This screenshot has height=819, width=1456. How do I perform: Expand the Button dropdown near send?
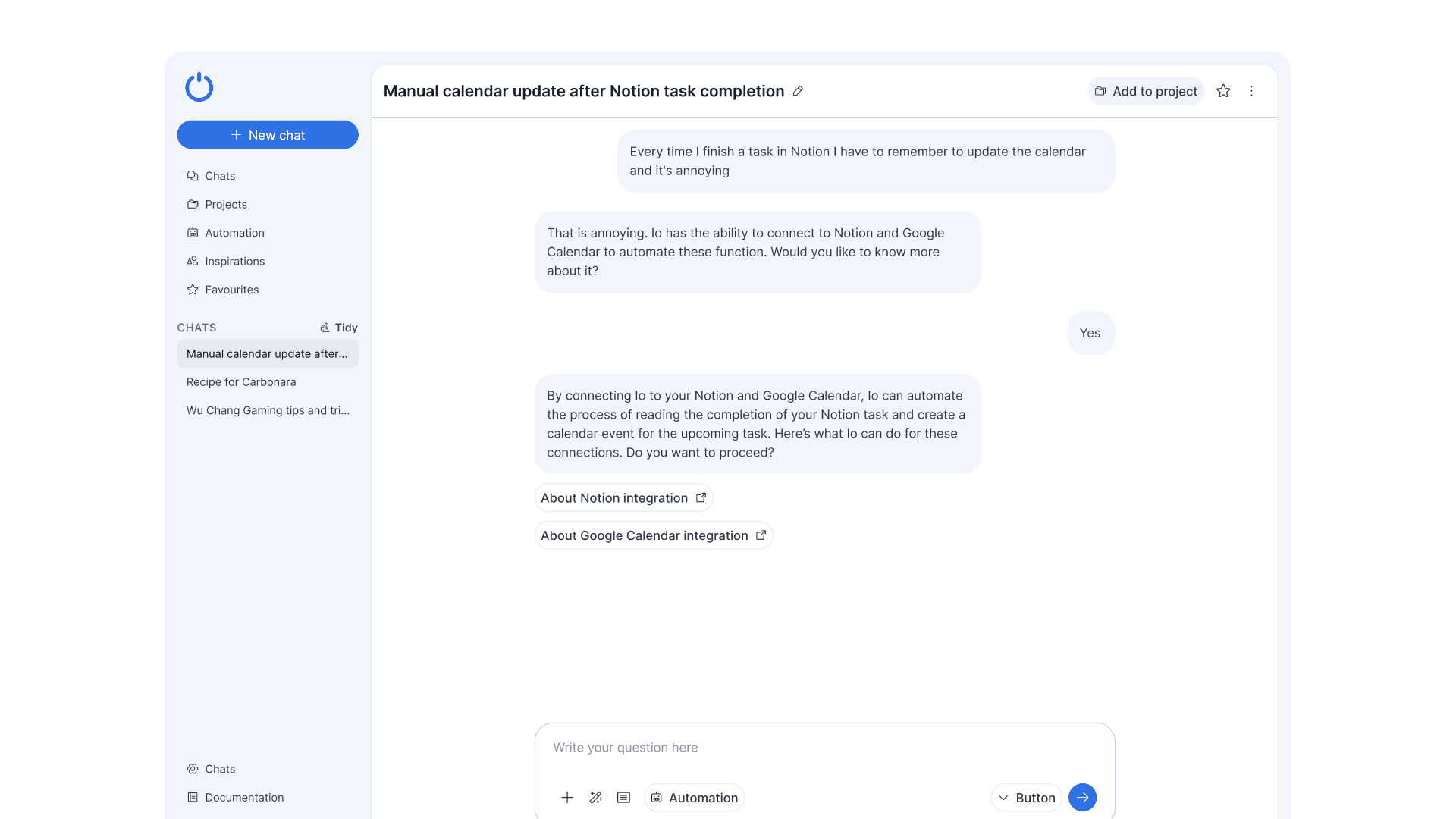point(1026,797)
